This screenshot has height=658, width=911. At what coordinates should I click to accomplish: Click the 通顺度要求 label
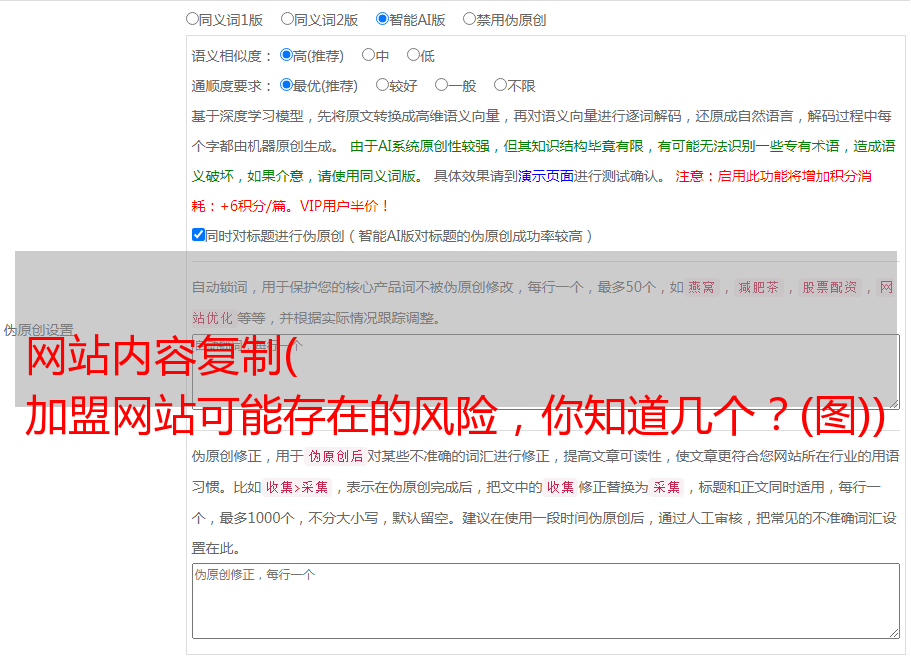(232, 86)
